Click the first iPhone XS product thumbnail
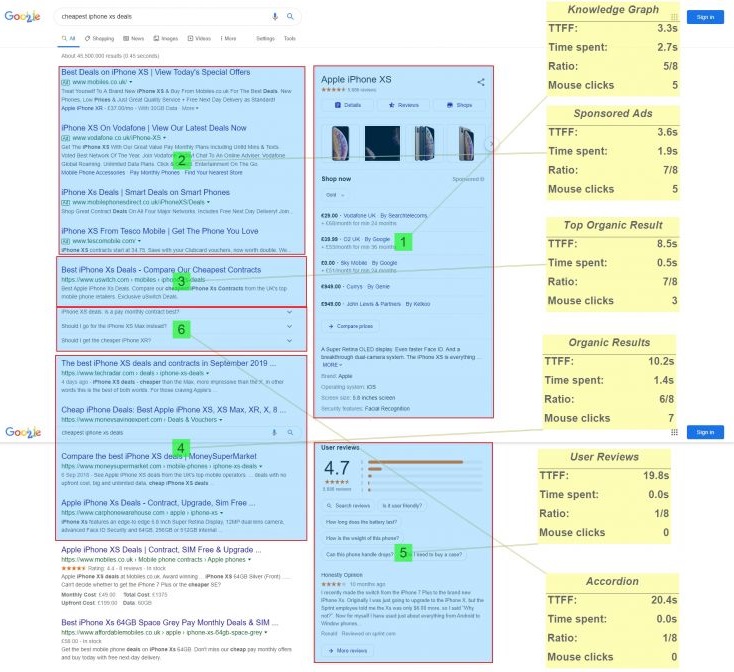734x672 pixels. tap(340, 143)
